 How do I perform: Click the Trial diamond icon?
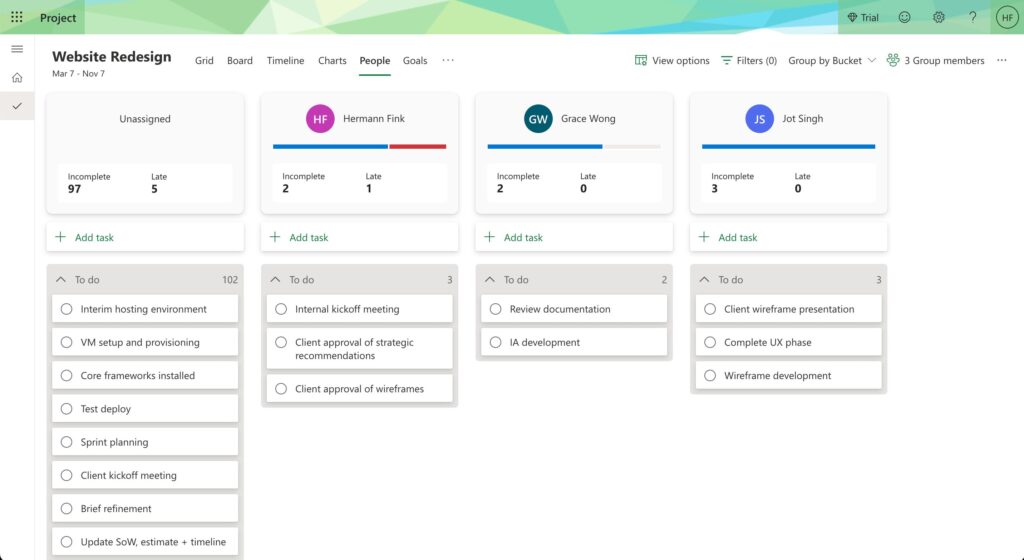tap(852, 17)
